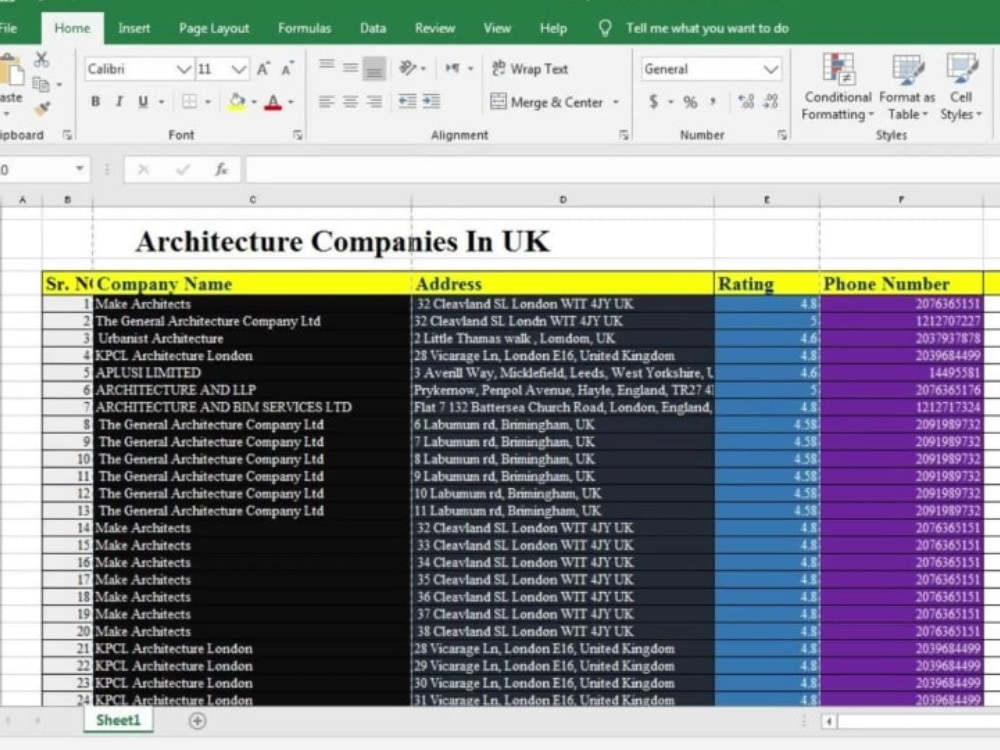Image resolution: width=1000 pixels, height=750 pixels.
Task: Click the Orientation text-angle icon
Action: 408,68
